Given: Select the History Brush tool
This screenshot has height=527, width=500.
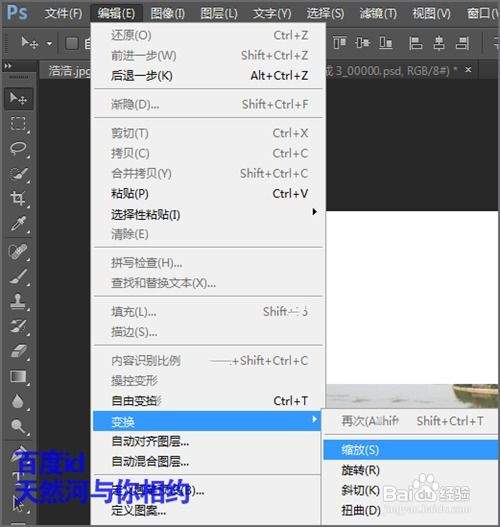Looking at the screenshot, I should [18, 326].
